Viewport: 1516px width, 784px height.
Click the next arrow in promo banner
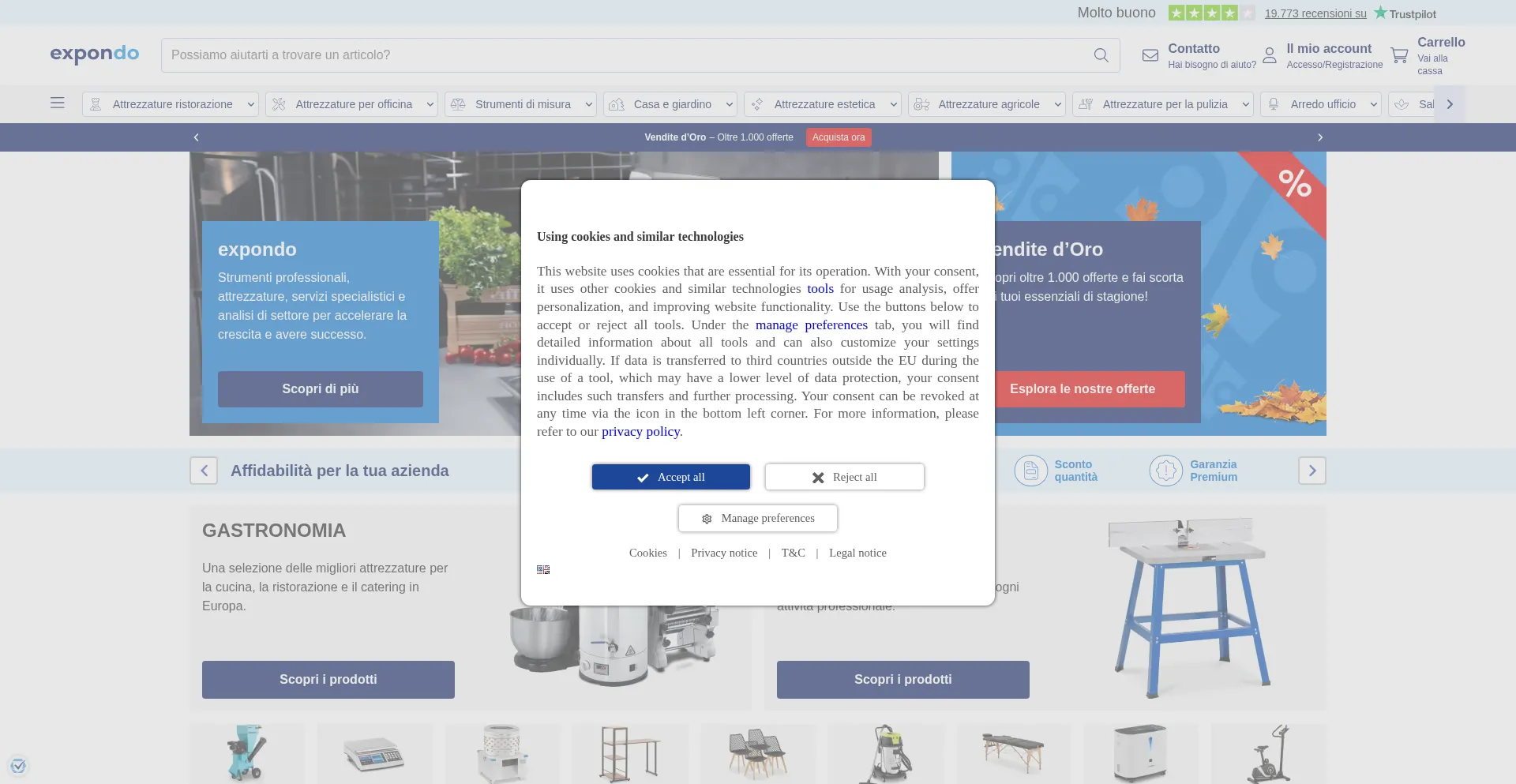(x=1319, y=137)
